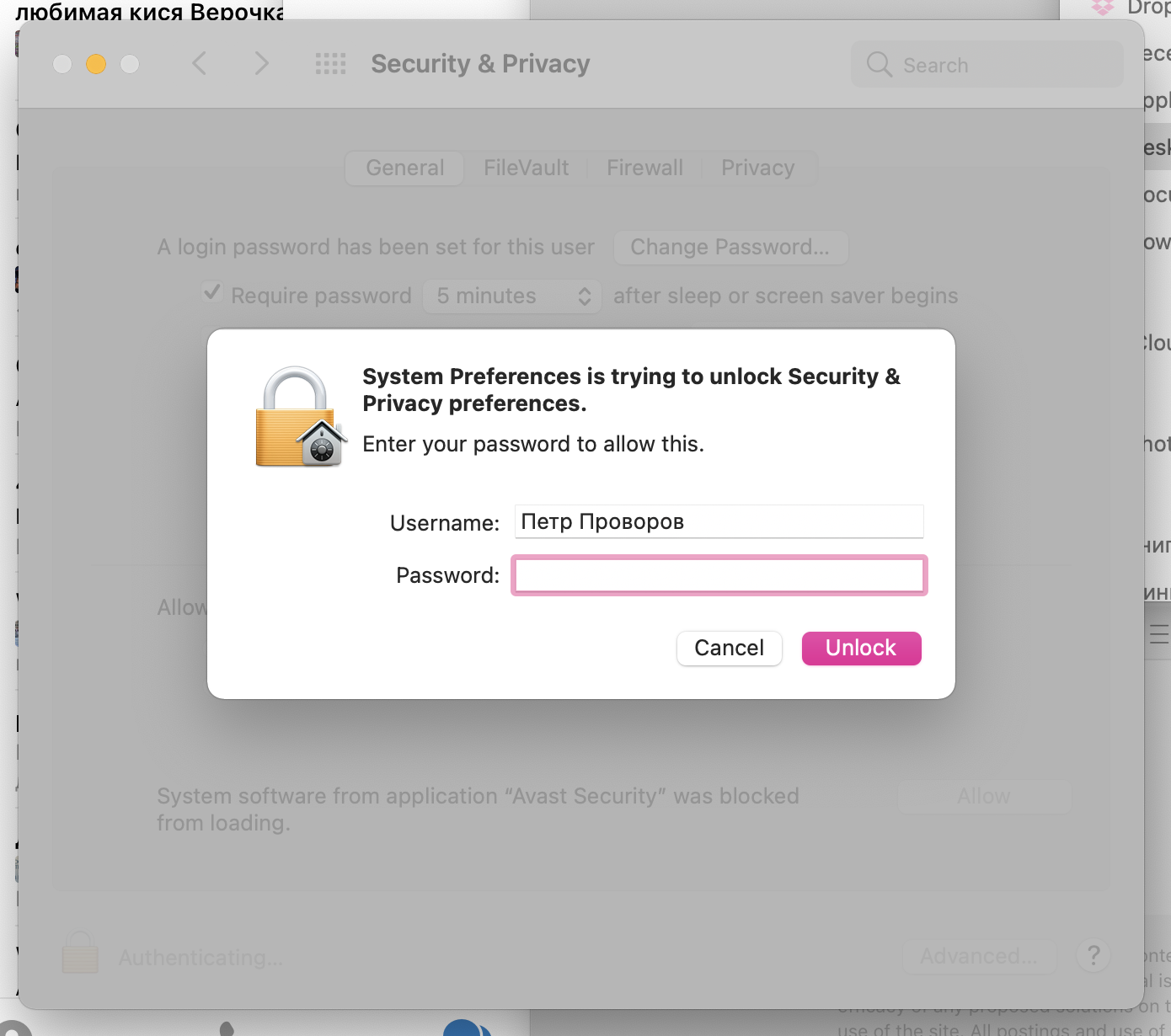Select the Privacy tab
Image resolution: width=1171 pixels, height=1036 pixels.
pyautogui.click(x=757, y=168)
